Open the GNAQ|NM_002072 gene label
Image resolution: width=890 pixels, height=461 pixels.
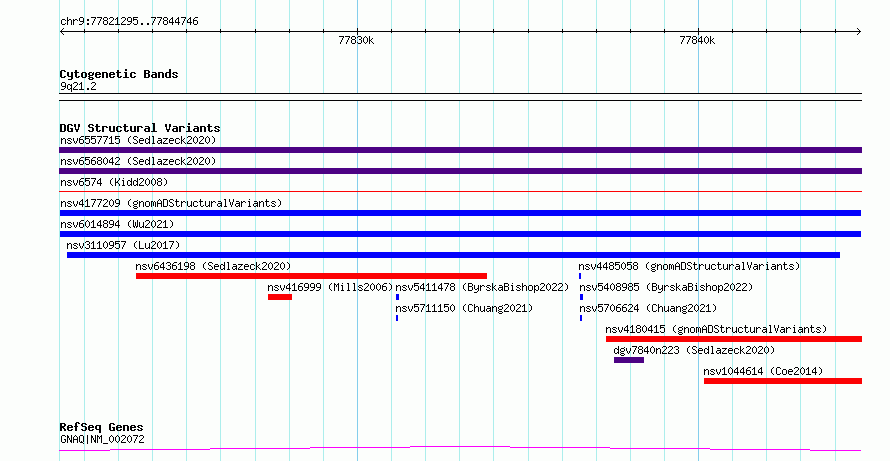(102, 439)
